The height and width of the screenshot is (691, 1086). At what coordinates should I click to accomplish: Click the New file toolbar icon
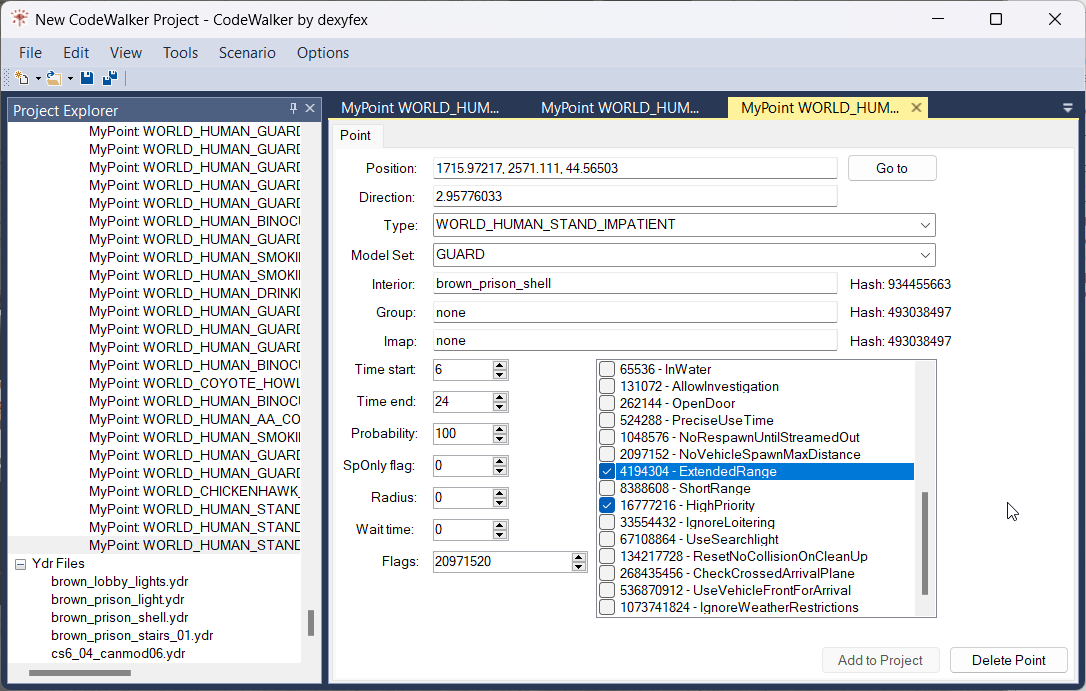click(22, 78)
